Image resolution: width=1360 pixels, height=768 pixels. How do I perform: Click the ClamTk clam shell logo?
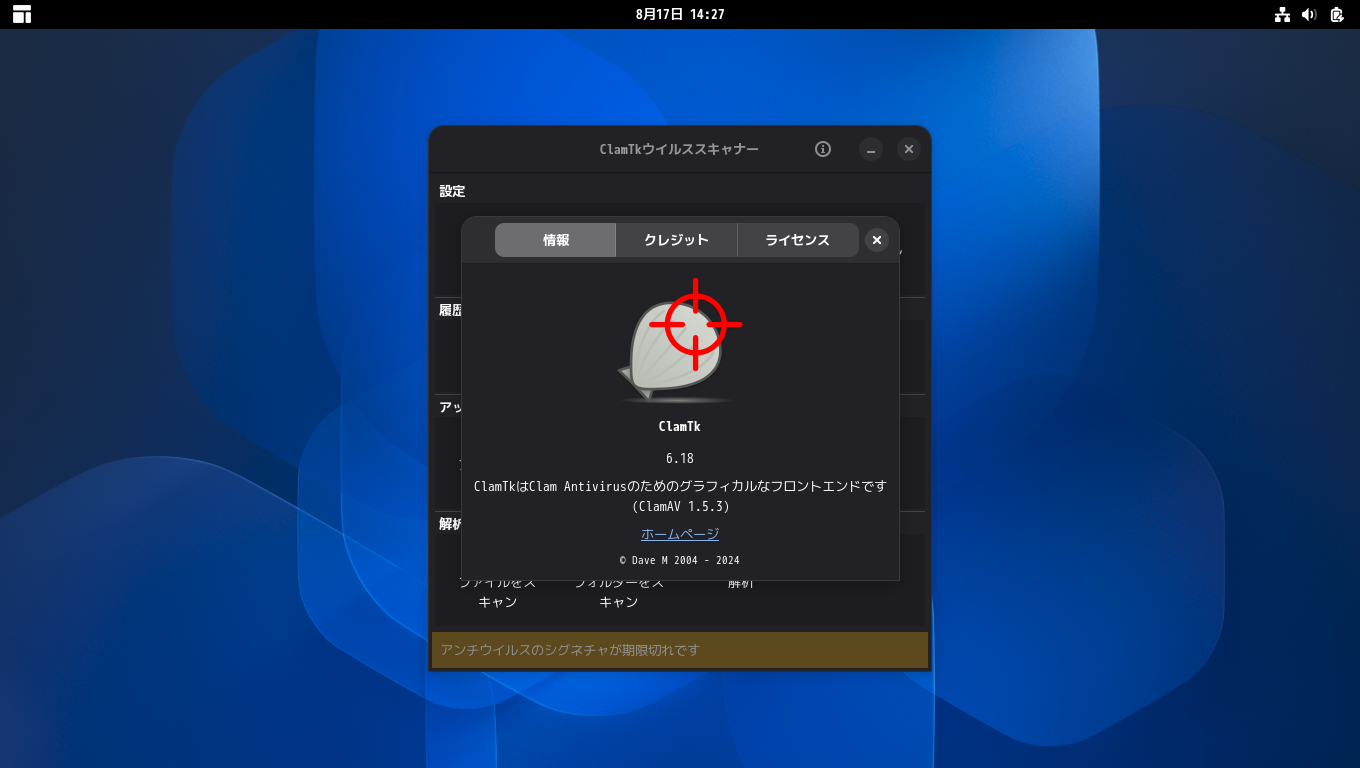pos(680,341)
